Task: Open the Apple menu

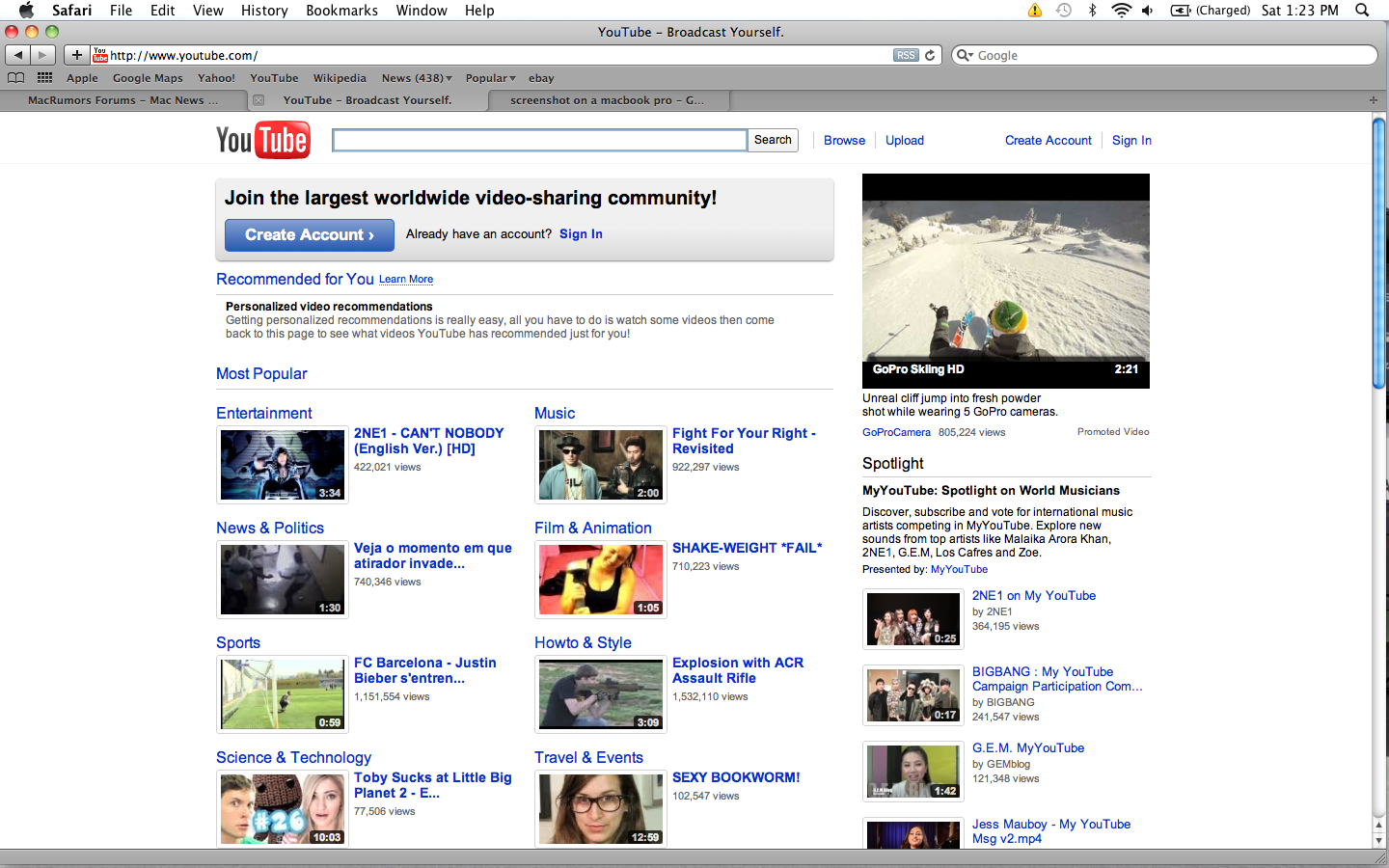Action: pyautogui.click(x=26, y=10)
